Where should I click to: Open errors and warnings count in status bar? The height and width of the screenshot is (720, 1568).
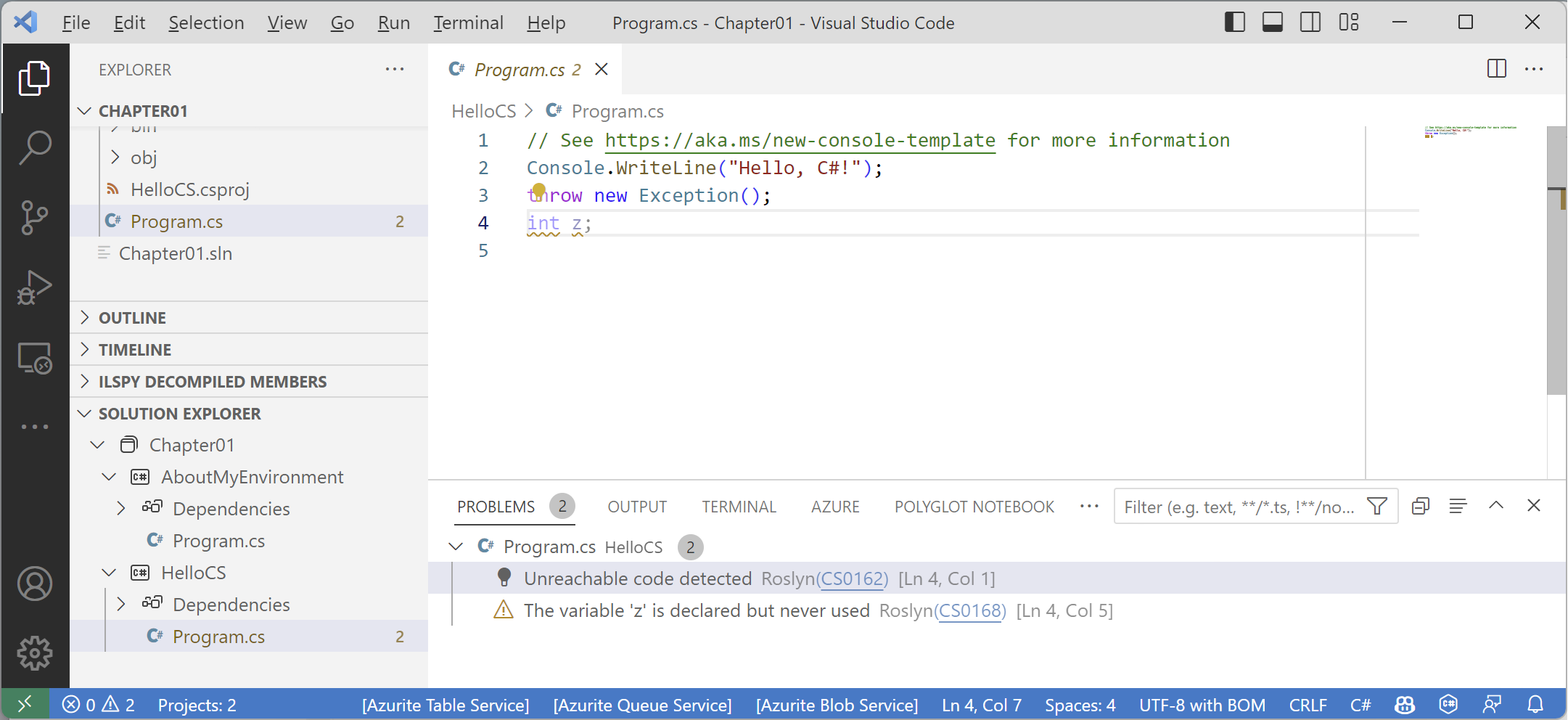(x=99, y=705)
